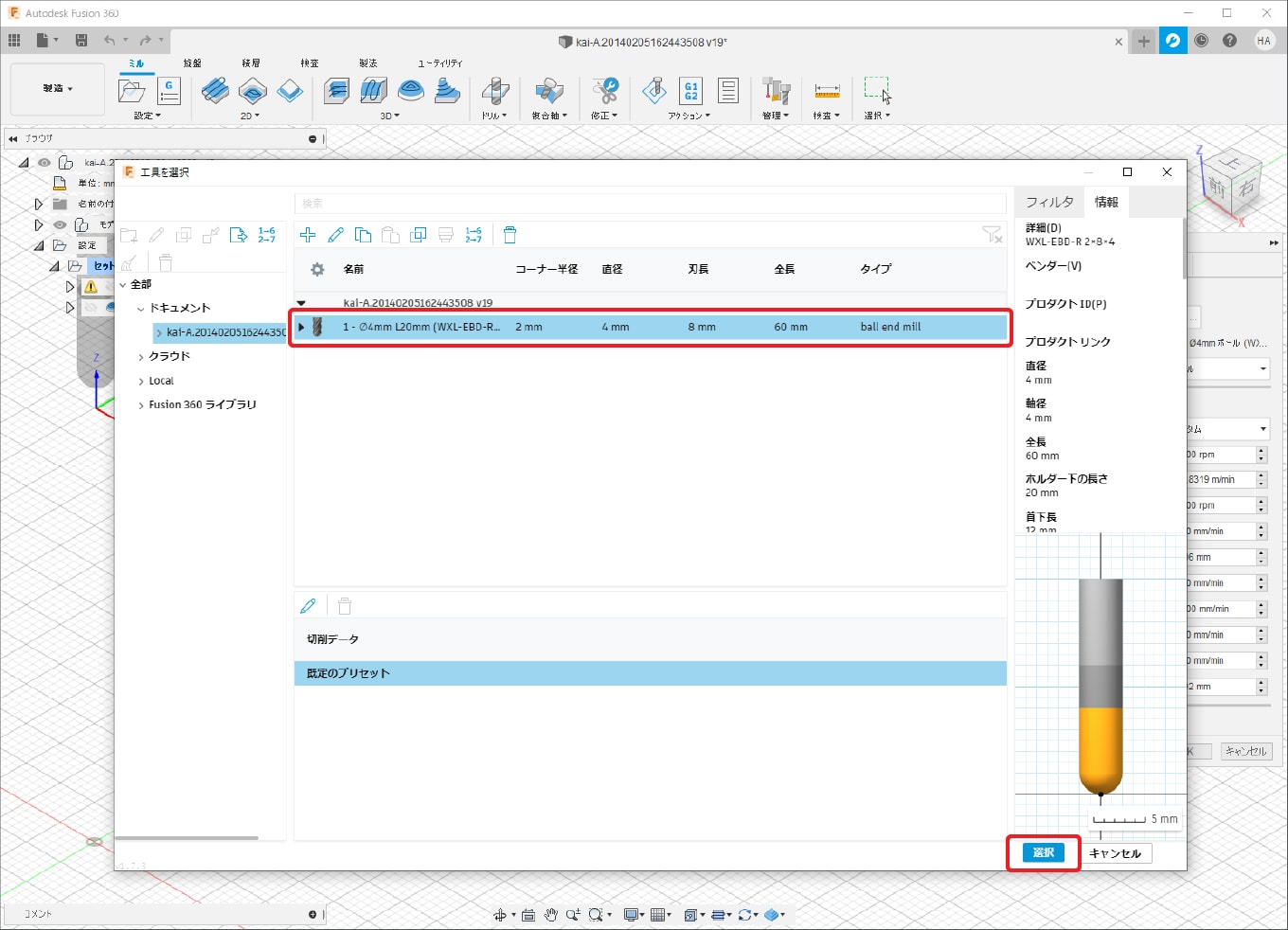Click the plus icon to create a new tool

tap(308, 235)
